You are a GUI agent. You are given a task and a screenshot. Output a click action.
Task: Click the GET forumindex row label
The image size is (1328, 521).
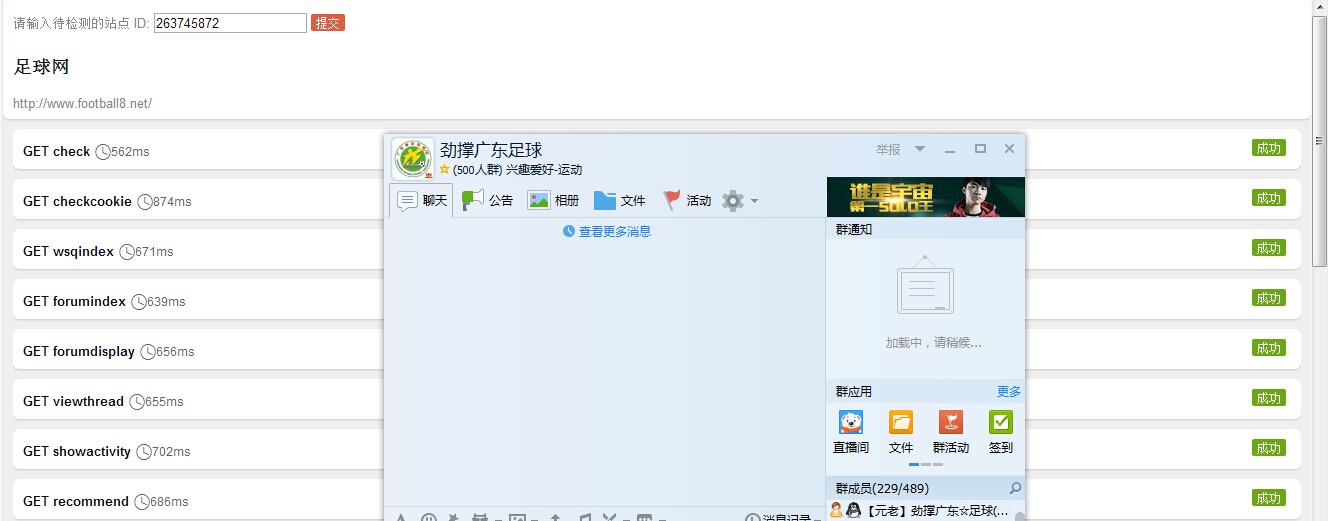[x=74, y=301]
